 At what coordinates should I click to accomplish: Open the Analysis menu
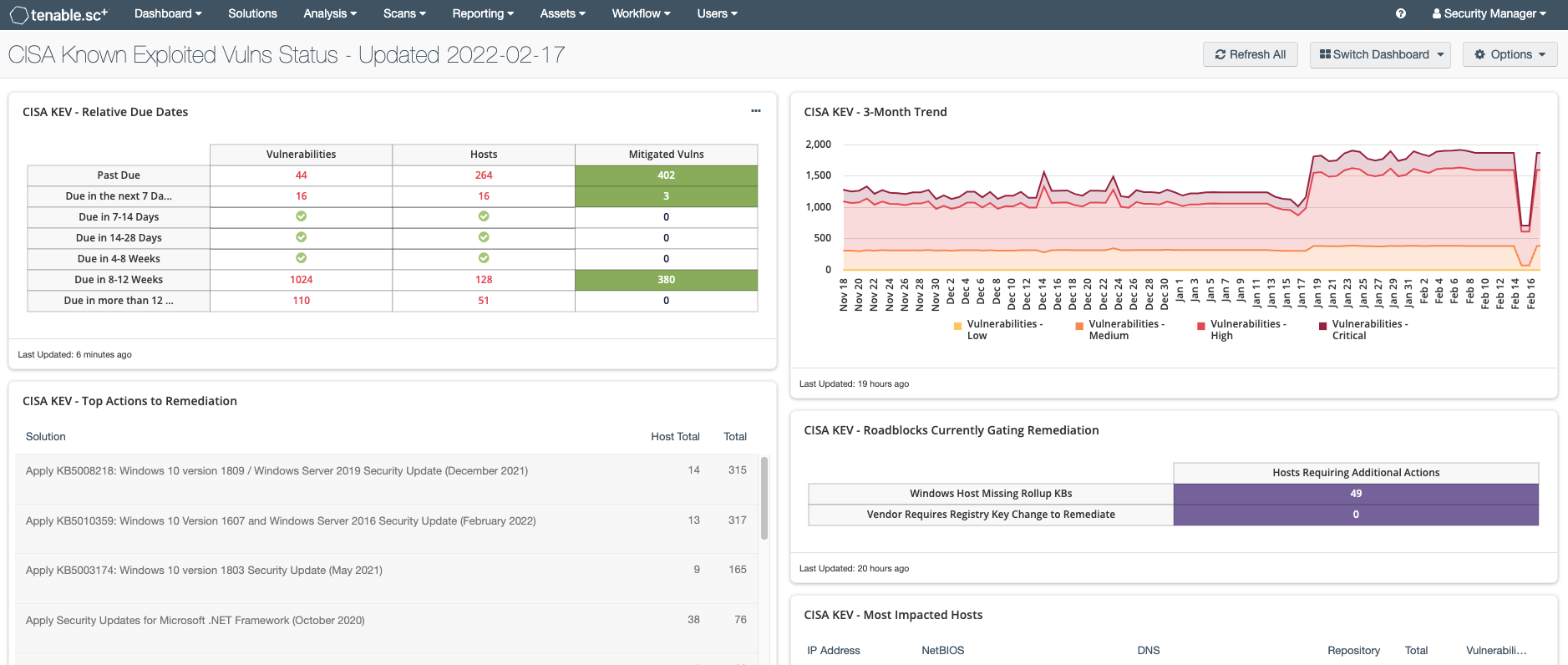pos(329,13)
